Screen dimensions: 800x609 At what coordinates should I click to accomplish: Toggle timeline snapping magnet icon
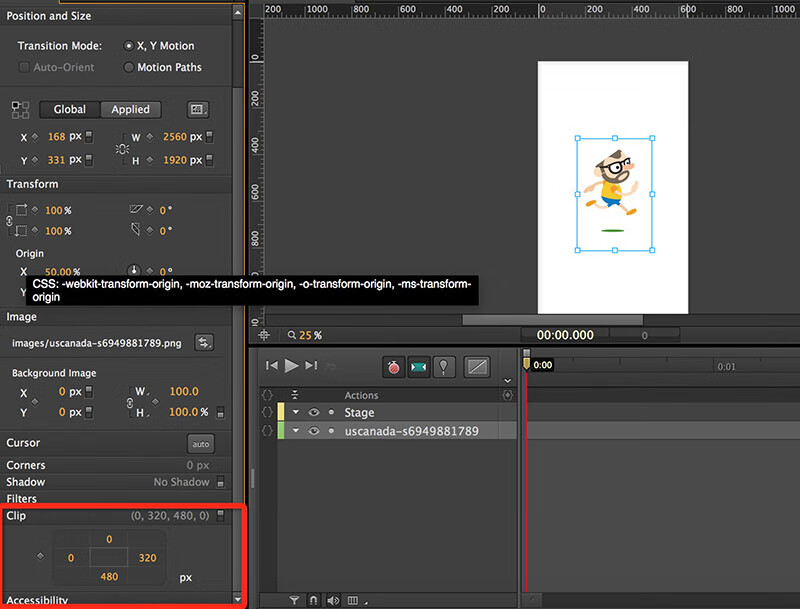click(313, 600)
